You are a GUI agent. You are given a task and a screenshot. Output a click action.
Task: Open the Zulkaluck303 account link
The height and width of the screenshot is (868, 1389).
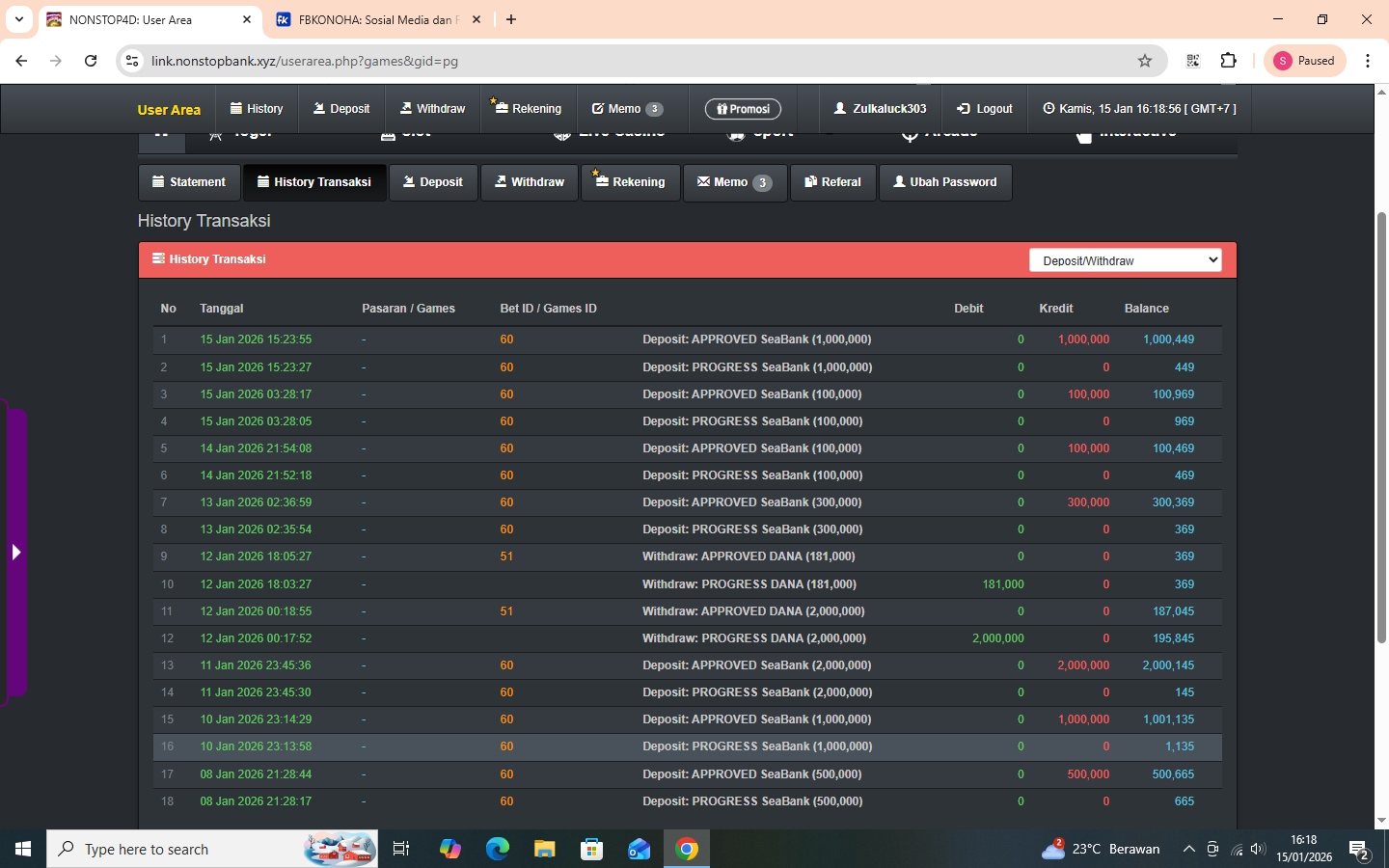(x=881, y=109)
